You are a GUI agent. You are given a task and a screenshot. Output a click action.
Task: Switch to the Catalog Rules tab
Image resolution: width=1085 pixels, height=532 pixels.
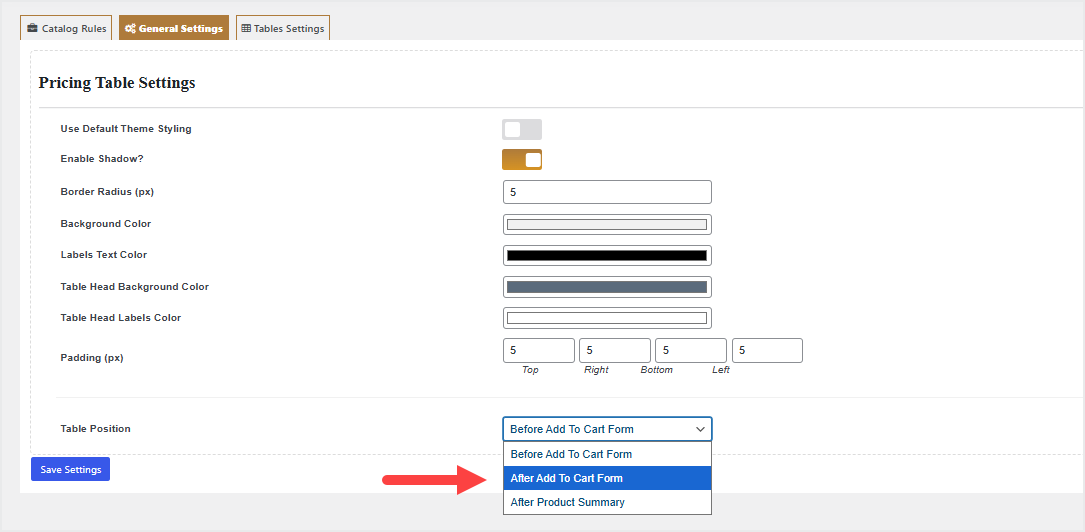point(66,29)
